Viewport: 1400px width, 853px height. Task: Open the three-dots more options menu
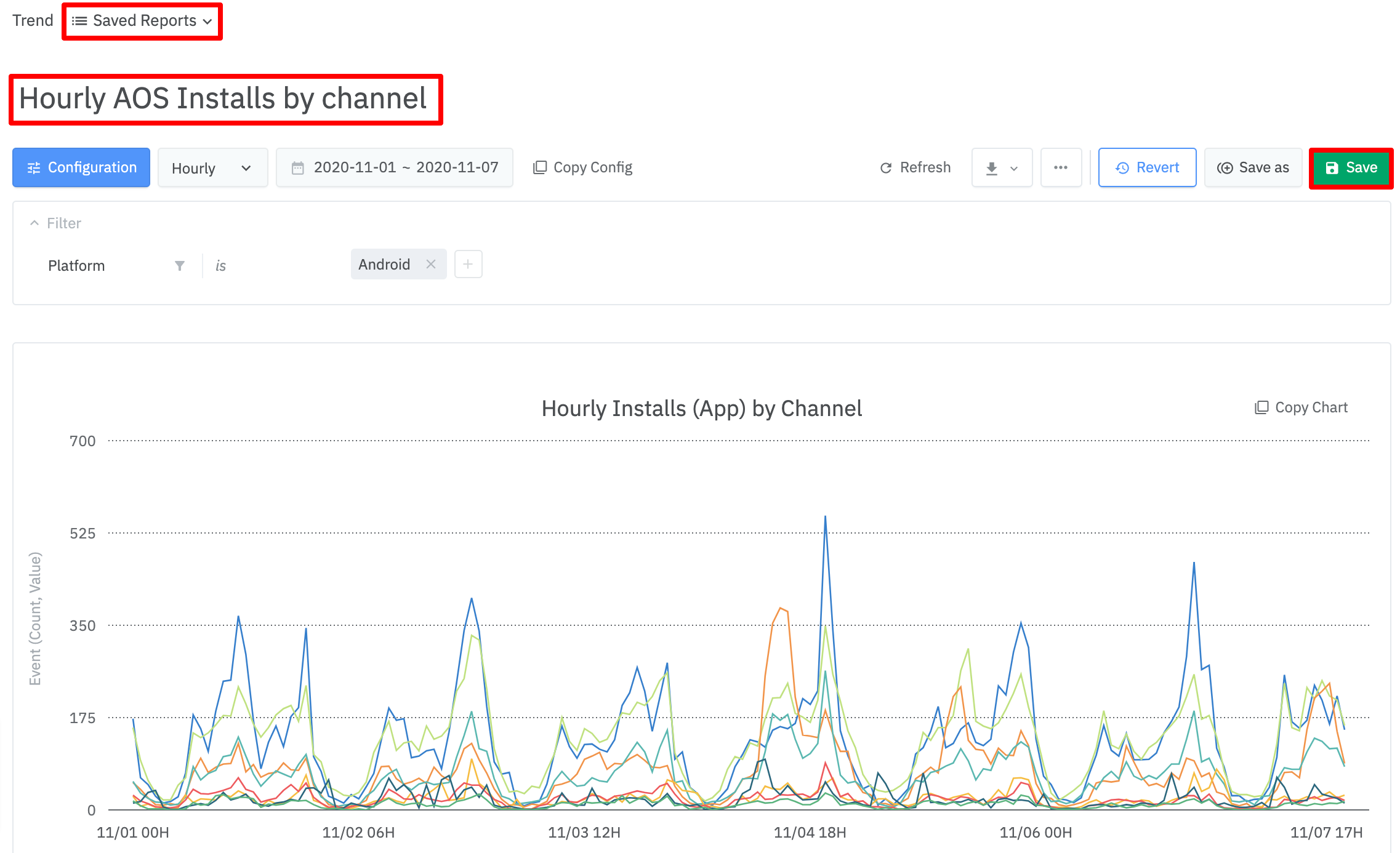click(1060, 167)
